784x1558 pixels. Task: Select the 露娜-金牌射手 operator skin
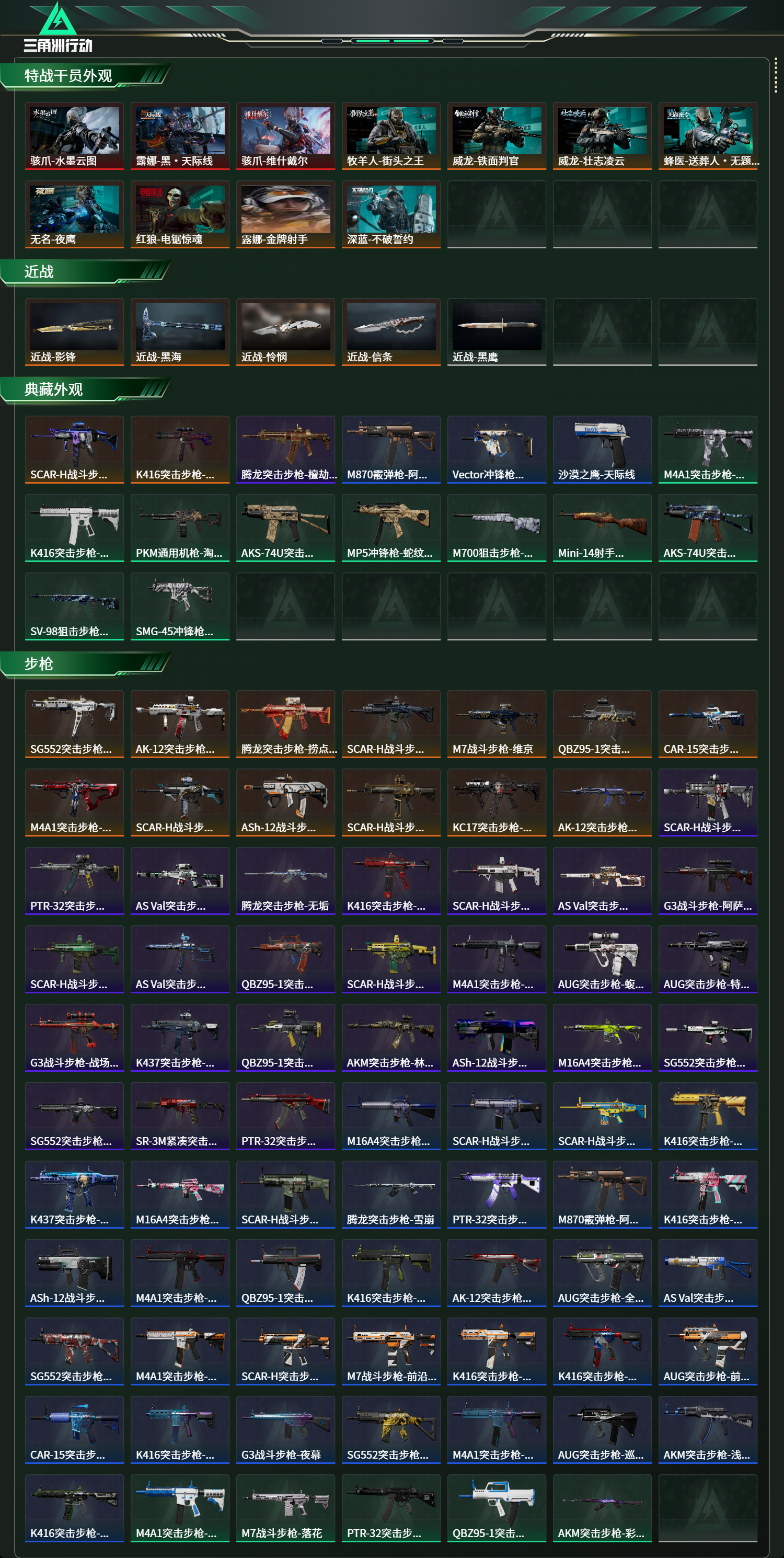pos(285,214)
